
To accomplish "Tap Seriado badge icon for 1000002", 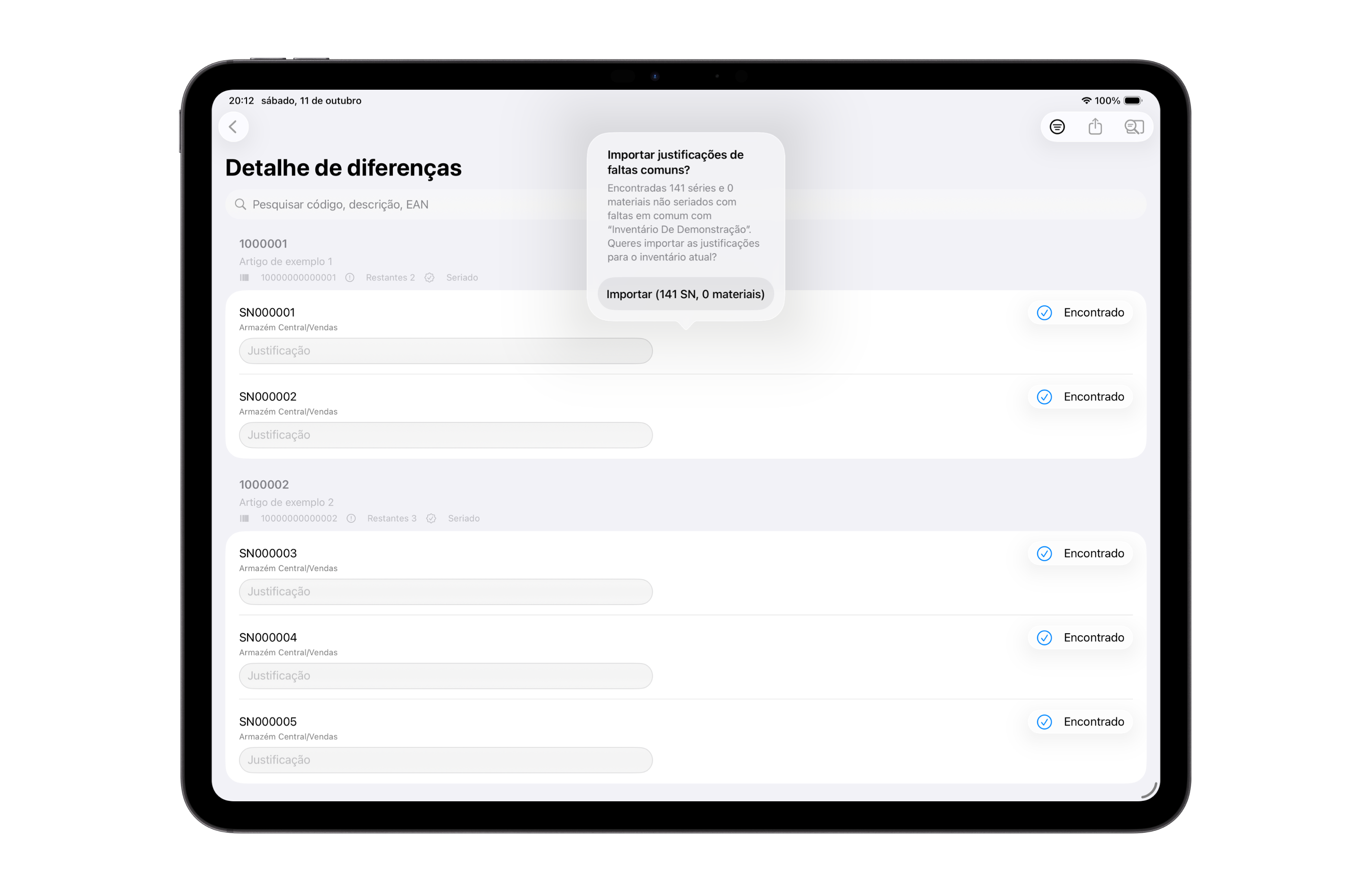I will coord(431,519).
